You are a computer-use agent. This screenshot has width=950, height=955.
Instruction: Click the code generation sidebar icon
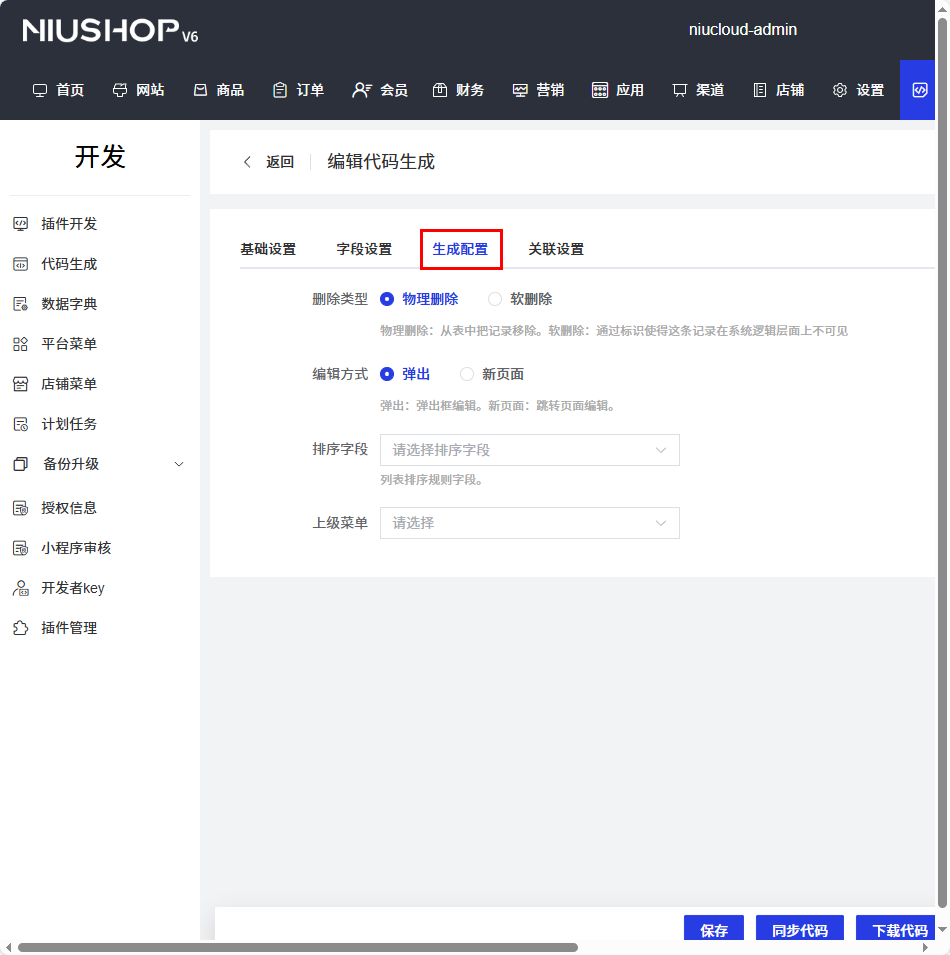click(20, 264)
